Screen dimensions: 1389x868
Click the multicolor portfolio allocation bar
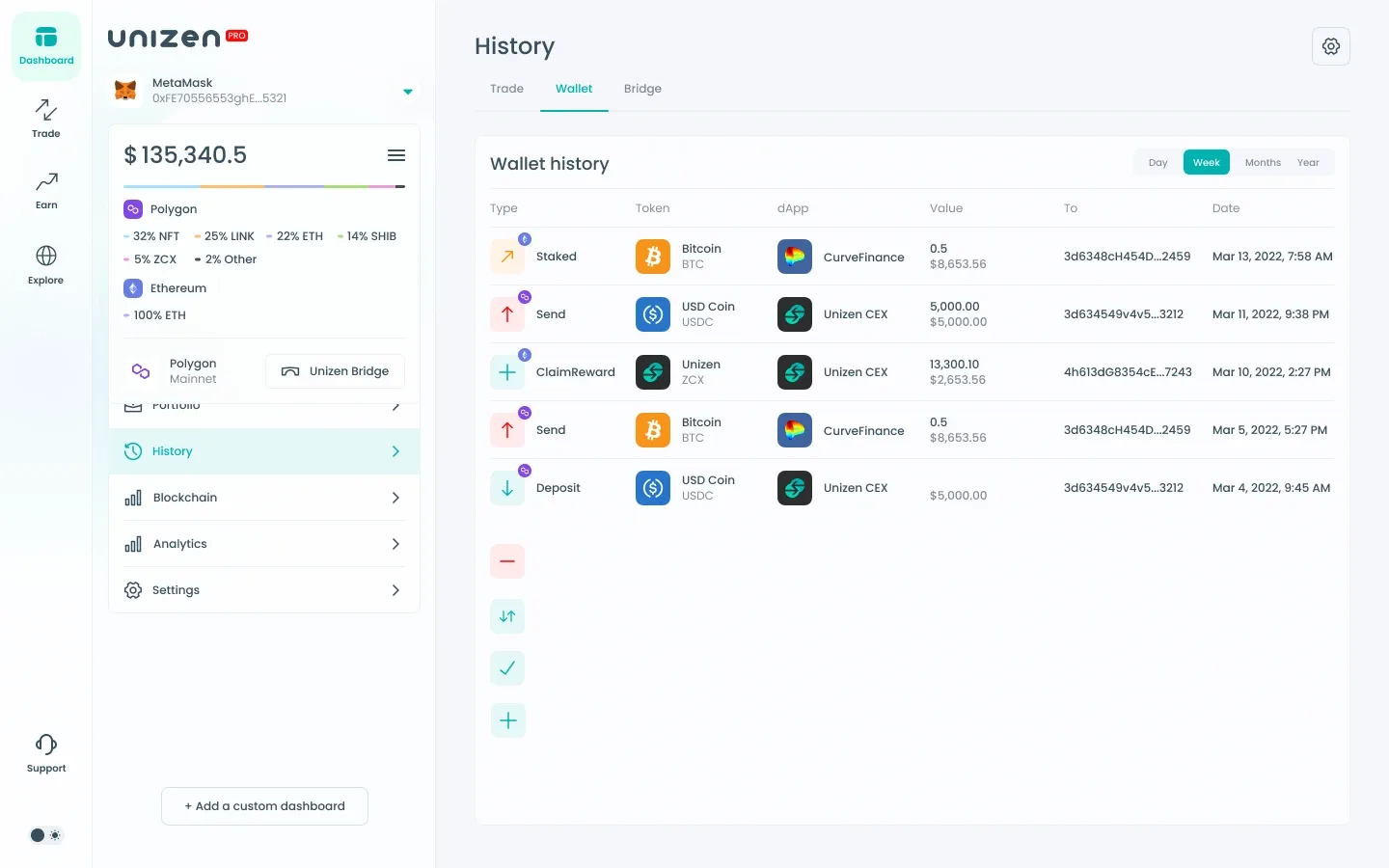(x=264, y=186)
